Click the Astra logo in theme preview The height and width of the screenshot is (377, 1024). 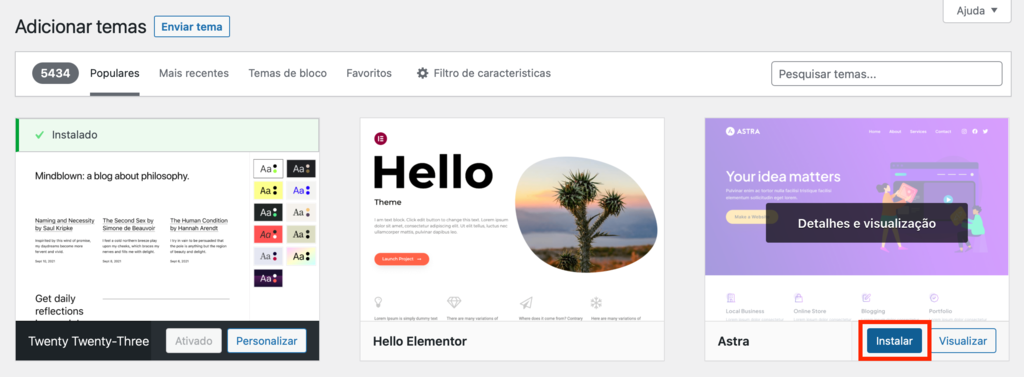[x=743, y=131]
